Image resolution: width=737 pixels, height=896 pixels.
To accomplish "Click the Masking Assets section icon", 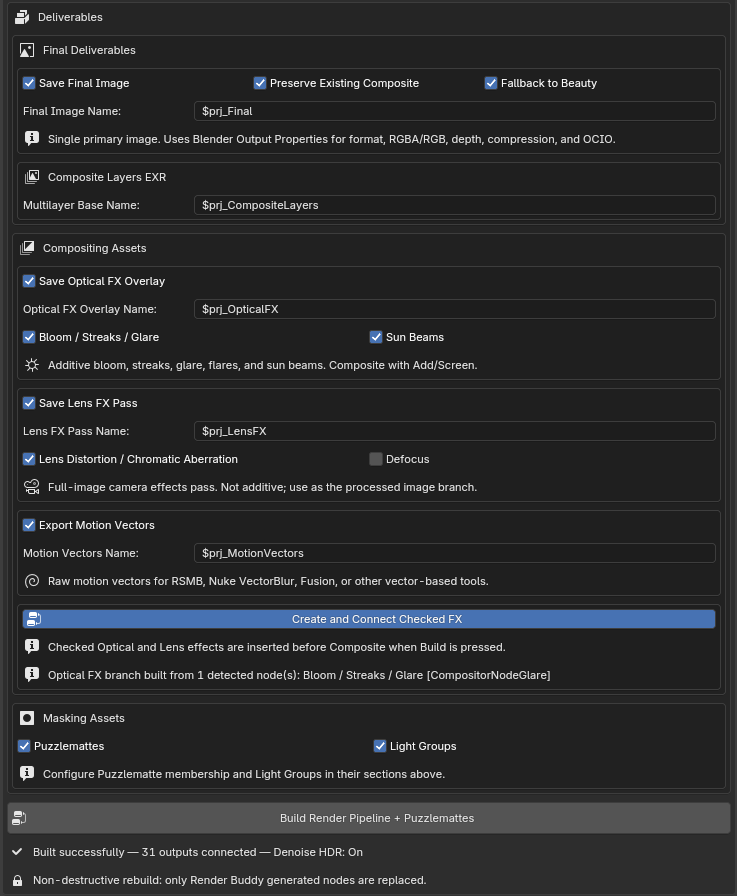I will (x=27, y=718).
